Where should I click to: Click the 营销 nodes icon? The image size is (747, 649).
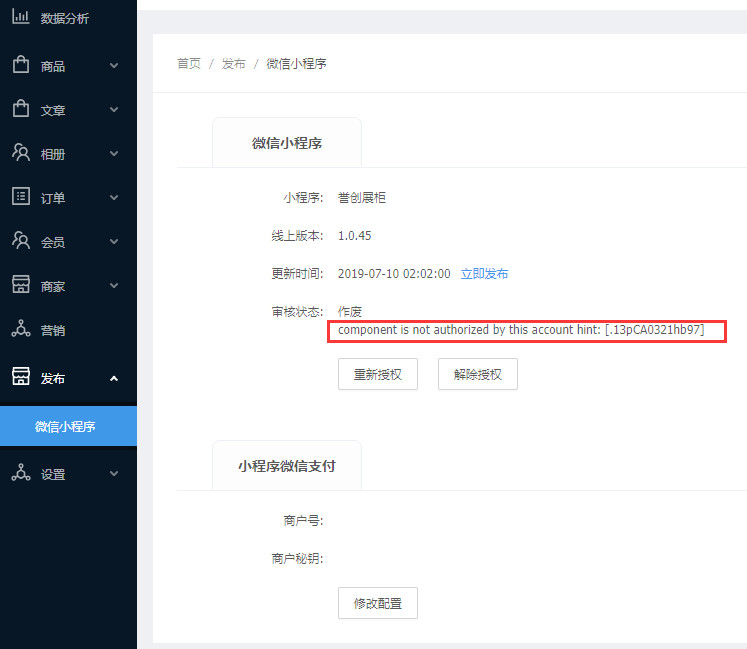pos(20,328)
